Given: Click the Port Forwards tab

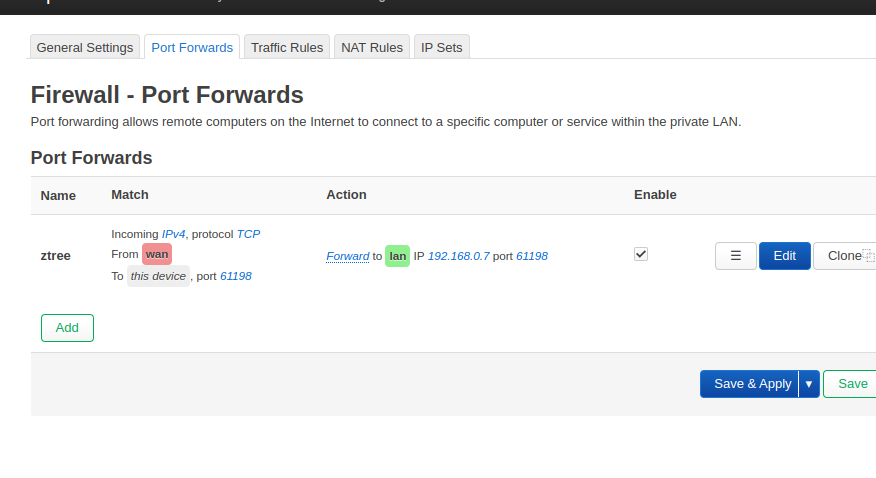Looking at the screenshot, I should 192,47.
